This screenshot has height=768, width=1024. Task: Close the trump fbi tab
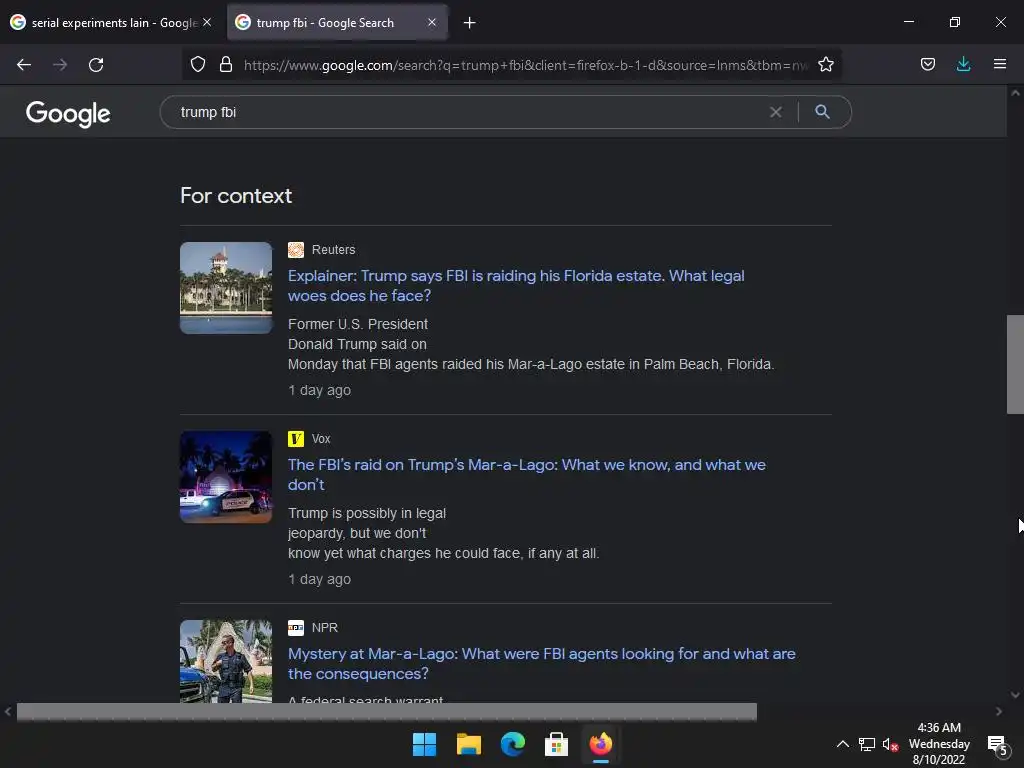tap(432, 22)
